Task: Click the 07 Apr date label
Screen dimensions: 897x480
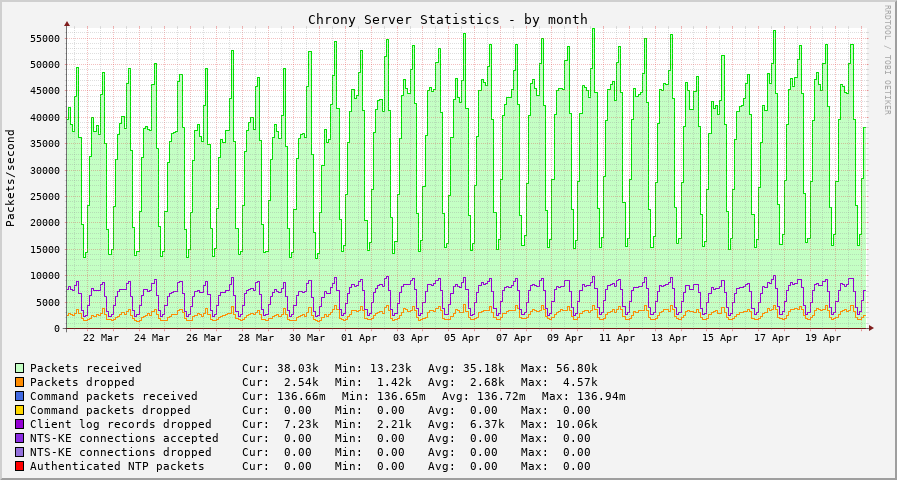Action: (514, 338)
